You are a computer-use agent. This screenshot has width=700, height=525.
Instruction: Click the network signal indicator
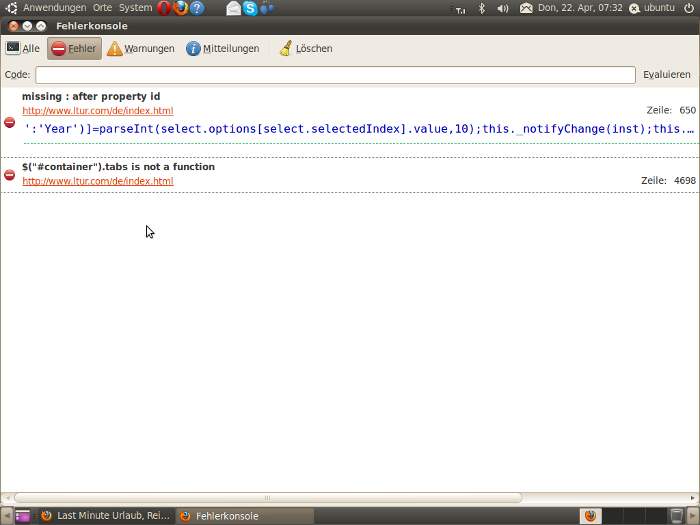point(461,9)
